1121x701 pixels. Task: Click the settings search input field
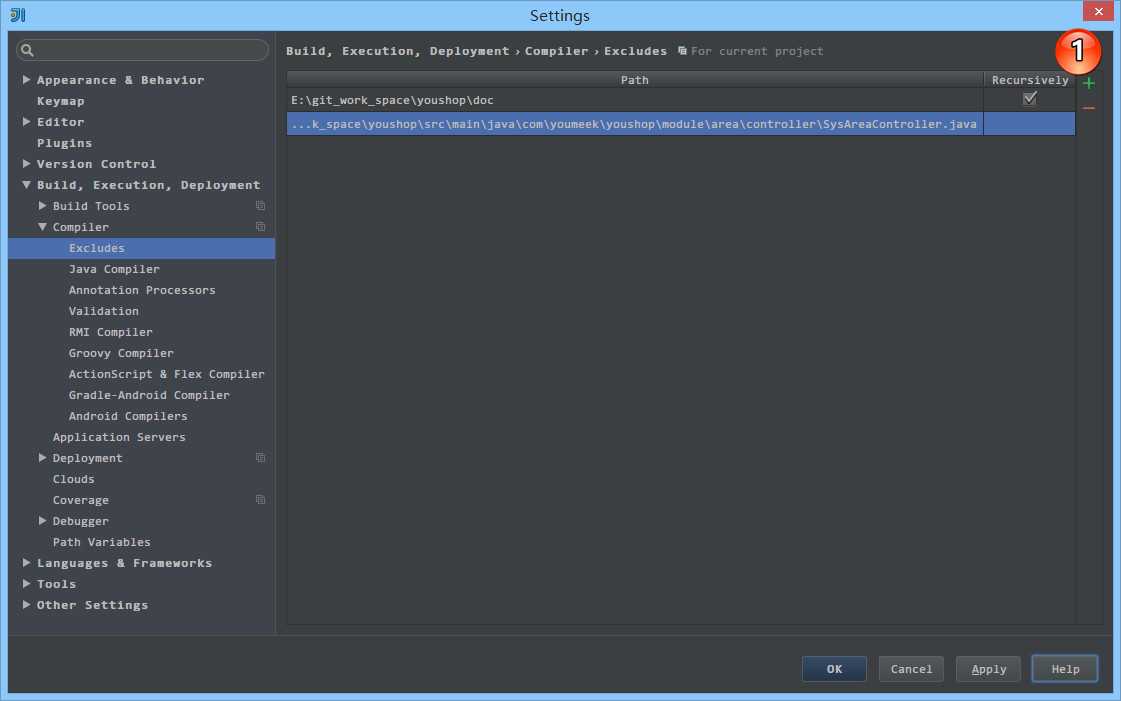[142, 50]
